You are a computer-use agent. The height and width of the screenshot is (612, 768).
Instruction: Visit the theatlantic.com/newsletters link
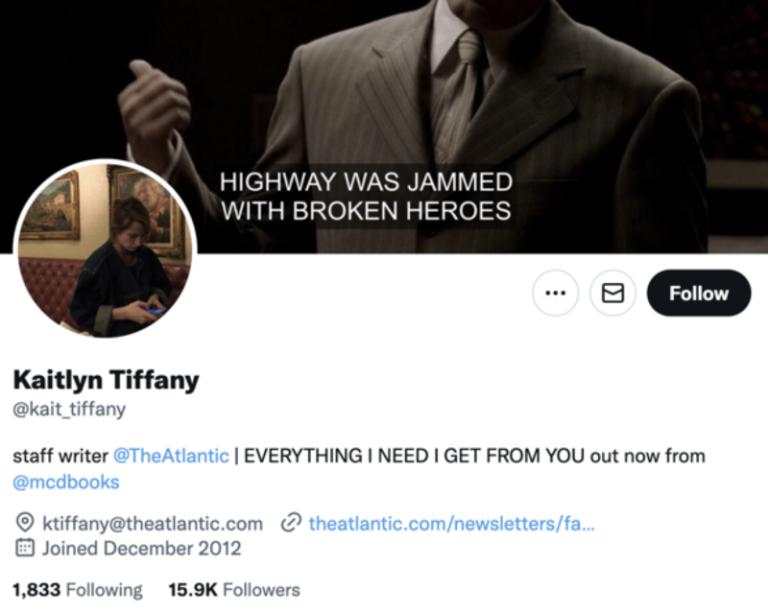click(x=451, y=523)
